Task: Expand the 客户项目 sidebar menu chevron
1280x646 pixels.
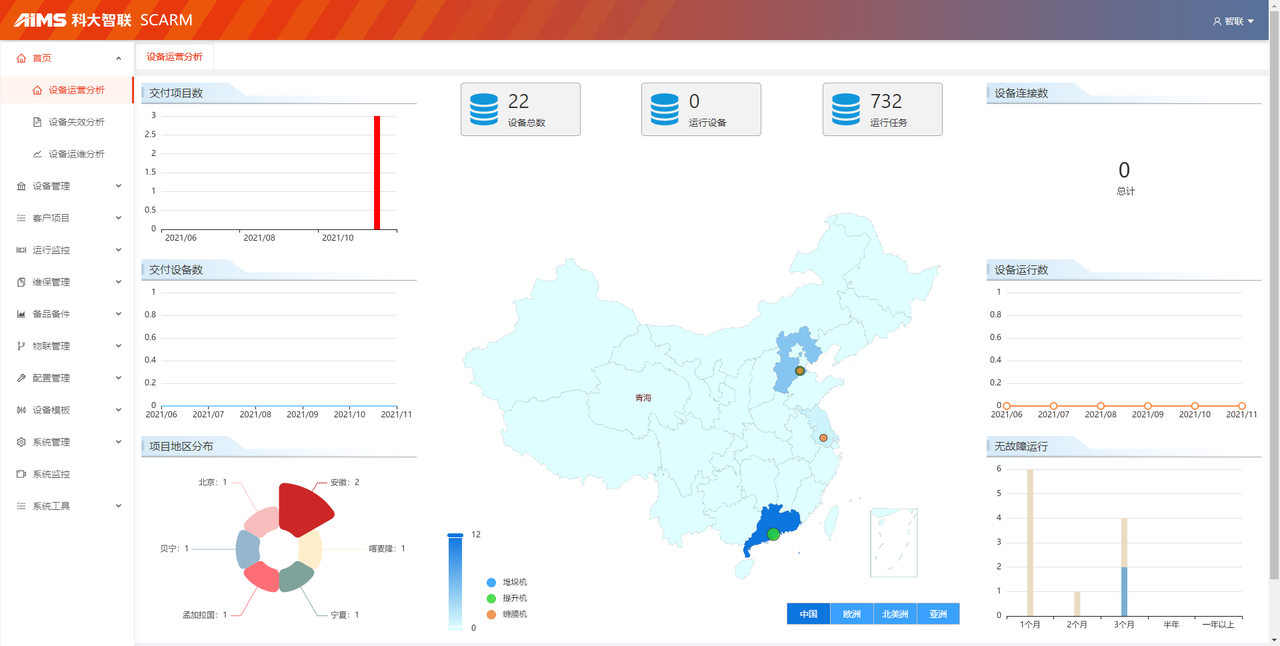Action: click(x=119, y=218)
